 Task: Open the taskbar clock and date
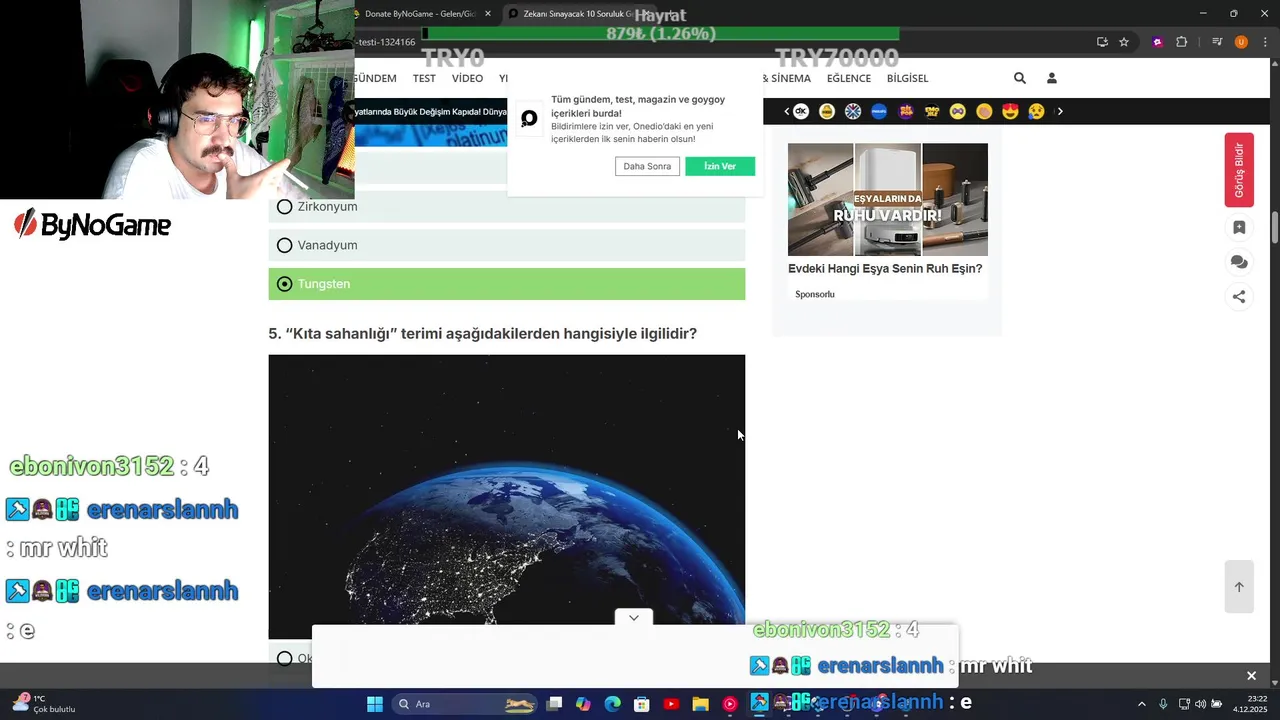pyautogui.click(x=1249, y=704)
